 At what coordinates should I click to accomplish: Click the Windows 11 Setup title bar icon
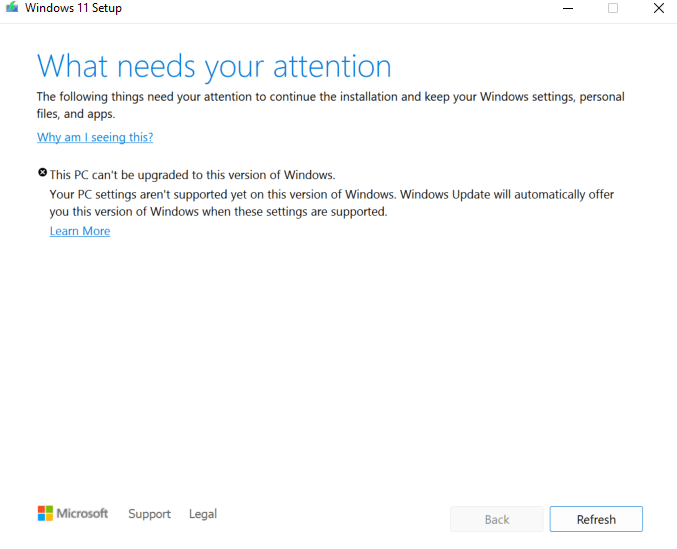pyautogui.click(x=12, y=7)
